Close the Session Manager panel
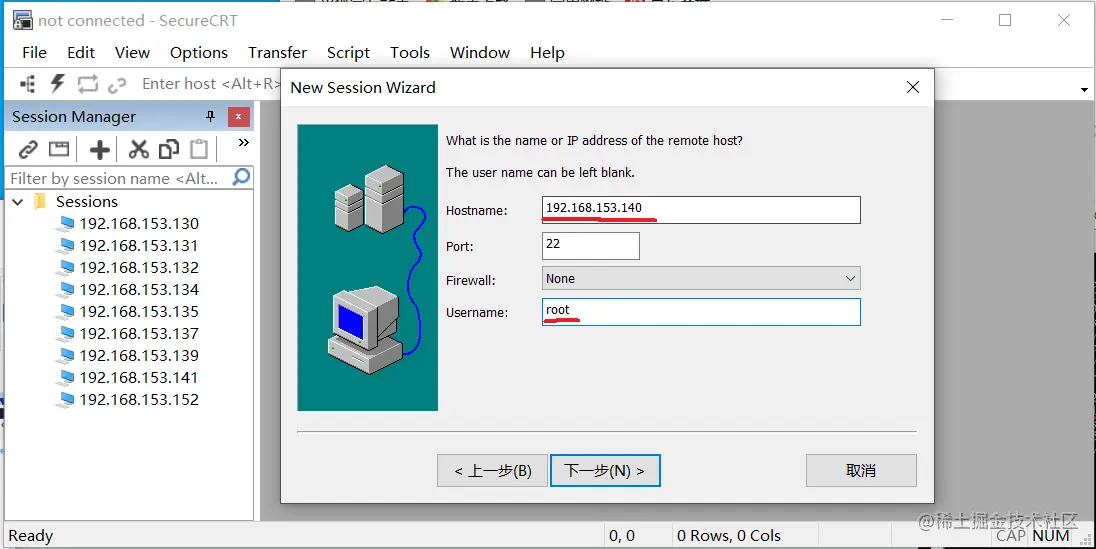Screen dimensions: 1096x549 [x=238, y=117]
